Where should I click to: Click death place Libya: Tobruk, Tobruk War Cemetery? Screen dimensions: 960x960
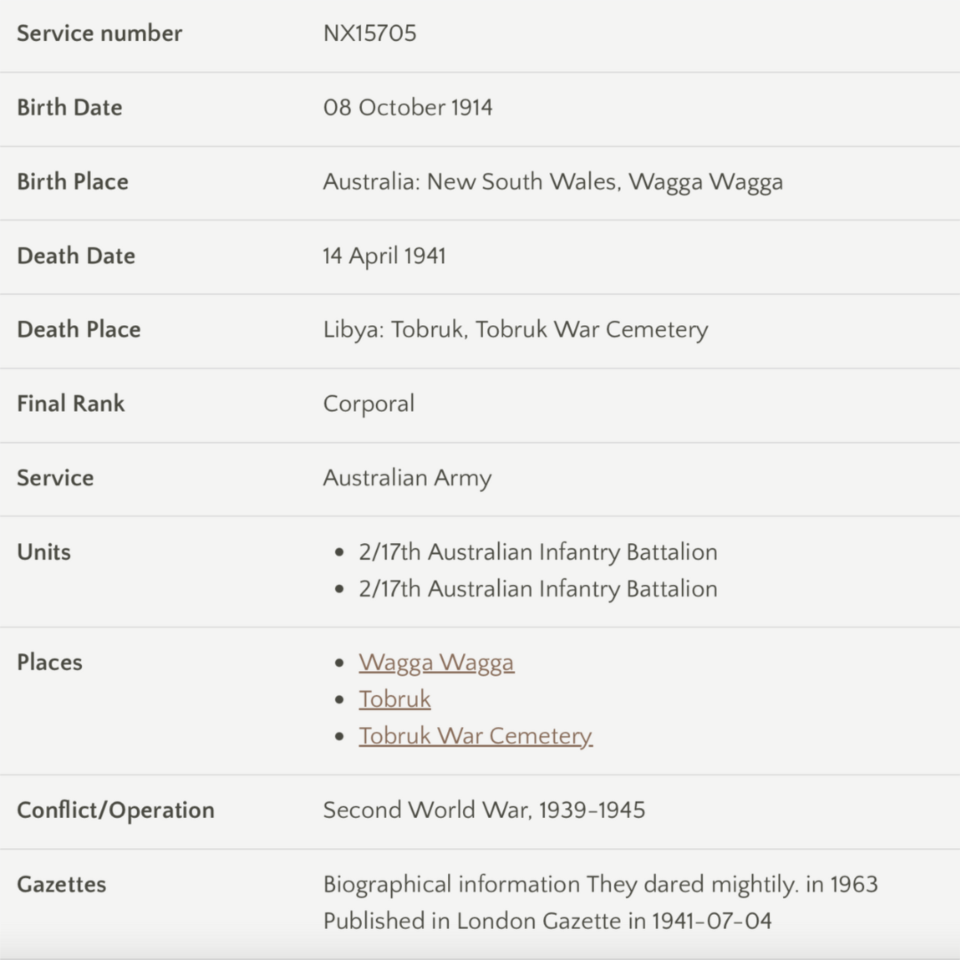click(x=516, y=330)
